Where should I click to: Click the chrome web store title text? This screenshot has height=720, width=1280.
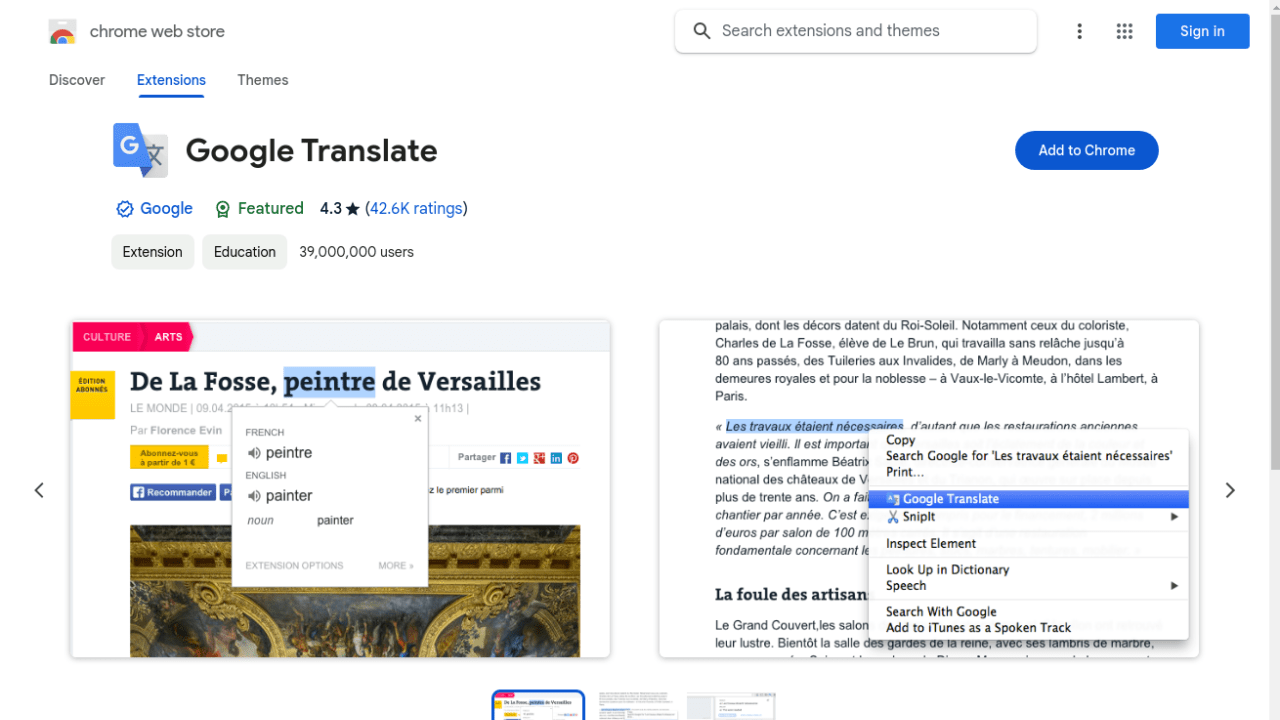pos(157,31)
